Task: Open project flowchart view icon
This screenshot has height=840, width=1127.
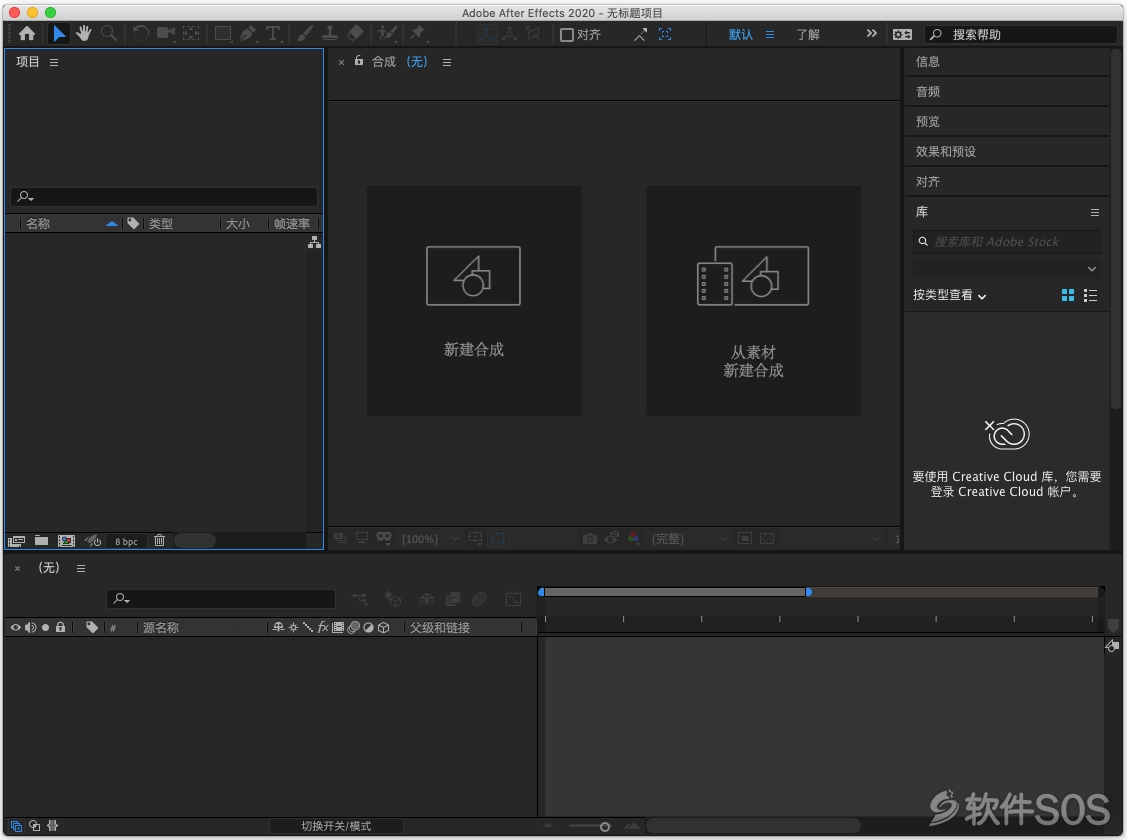Action: [x=314, y=243]
